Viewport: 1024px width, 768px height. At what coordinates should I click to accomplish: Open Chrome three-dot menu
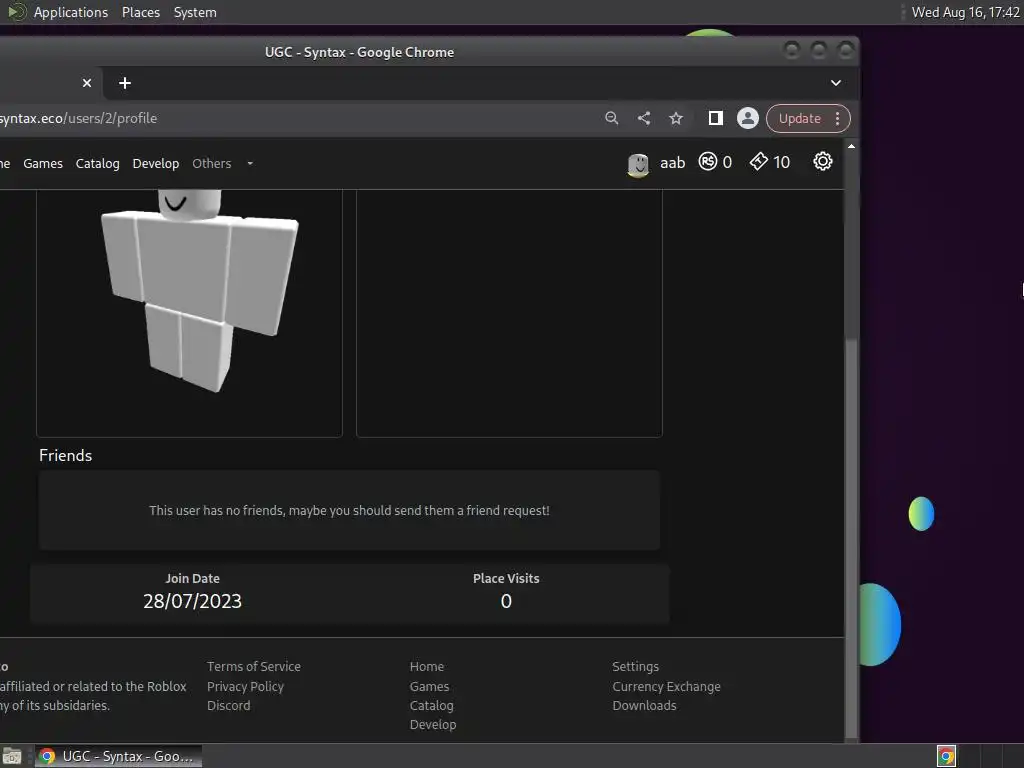tap(837, 118)
